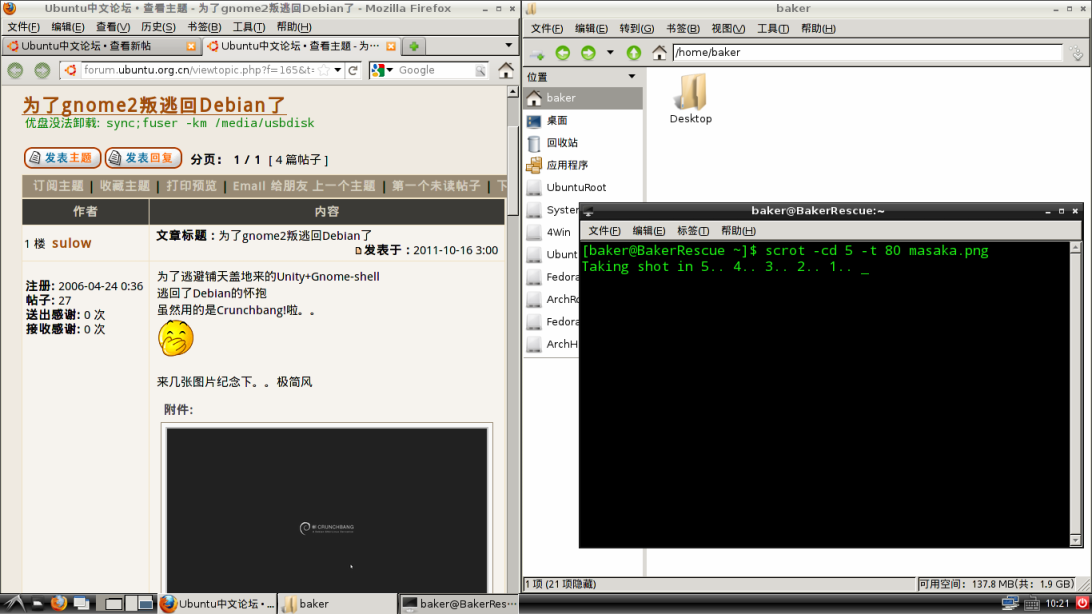The width and height of the screenshot is (1092, 614).
Task: Click the red power icon in tray
Action: 1082,603
